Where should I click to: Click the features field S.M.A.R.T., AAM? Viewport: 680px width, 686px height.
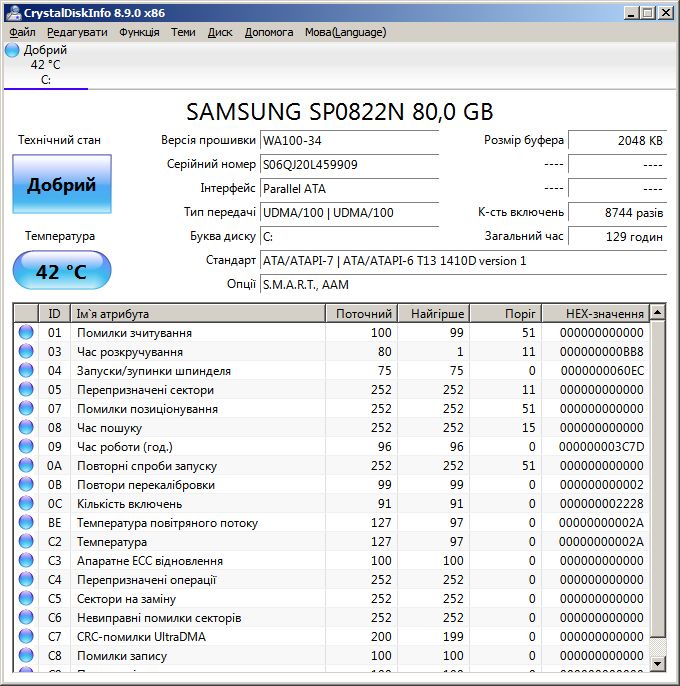pos(463,285)
